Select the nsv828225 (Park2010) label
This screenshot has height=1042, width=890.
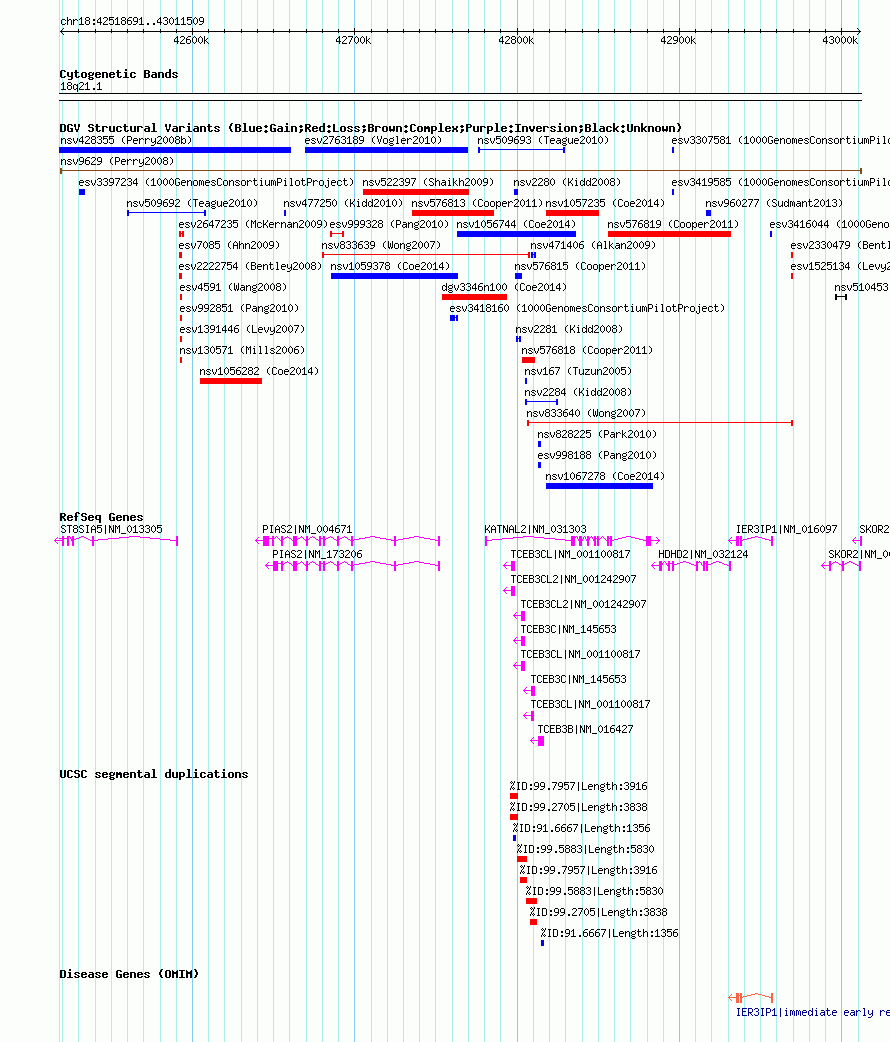(597, 434)
